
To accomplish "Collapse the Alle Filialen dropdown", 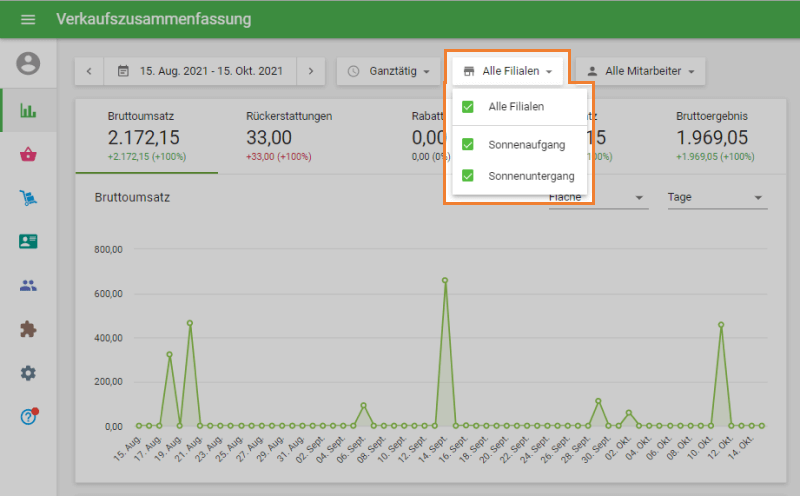I will [508, 71].
